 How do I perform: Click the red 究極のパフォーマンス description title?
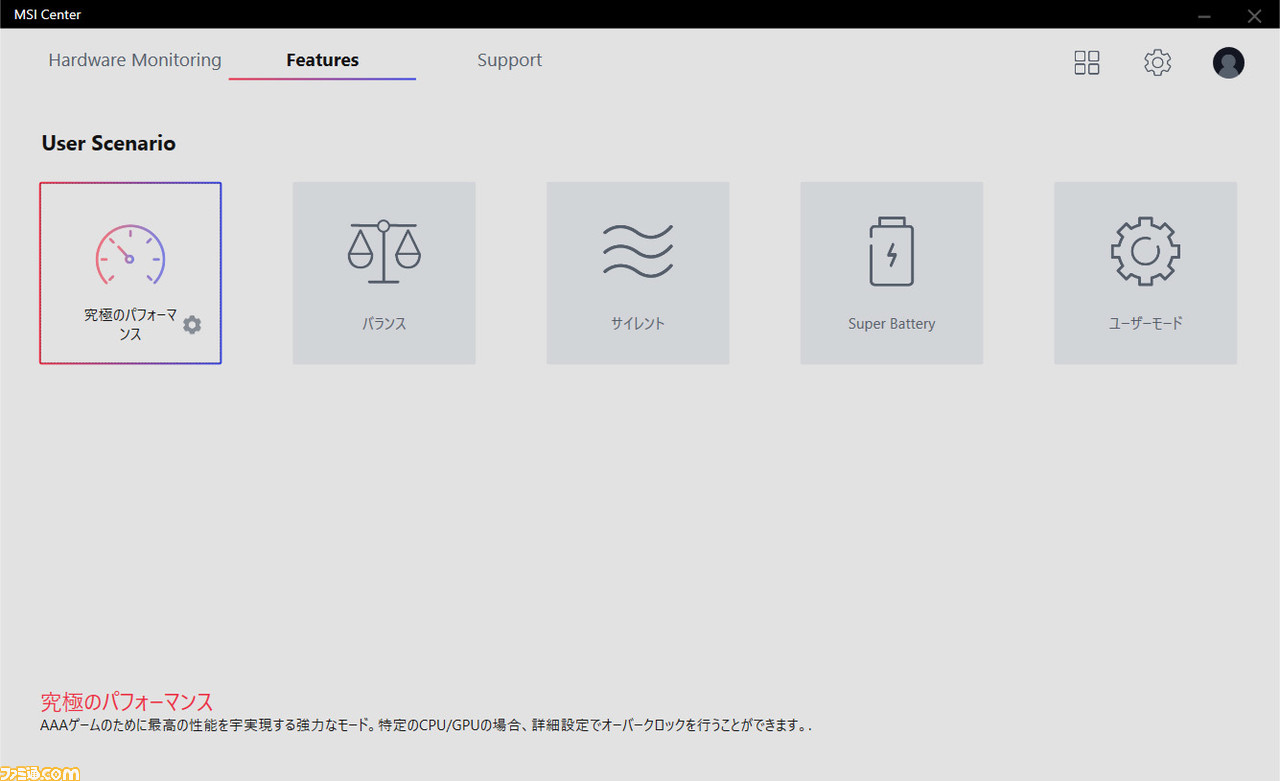(x=127, y=702)
